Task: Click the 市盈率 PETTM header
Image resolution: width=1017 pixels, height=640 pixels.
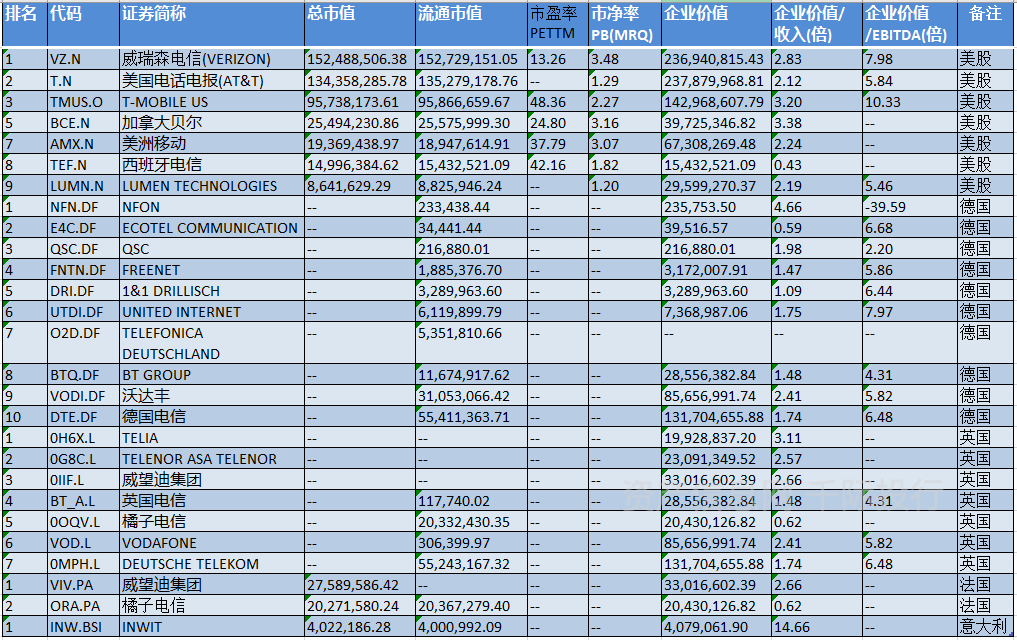Action: coord(558,24)
